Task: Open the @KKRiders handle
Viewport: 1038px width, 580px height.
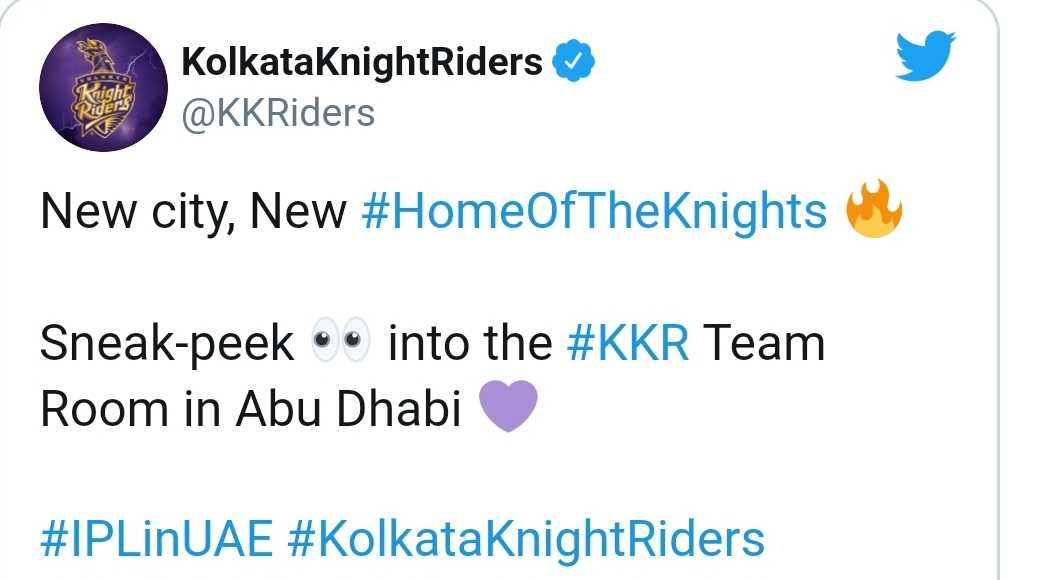Action: point(278,113)
